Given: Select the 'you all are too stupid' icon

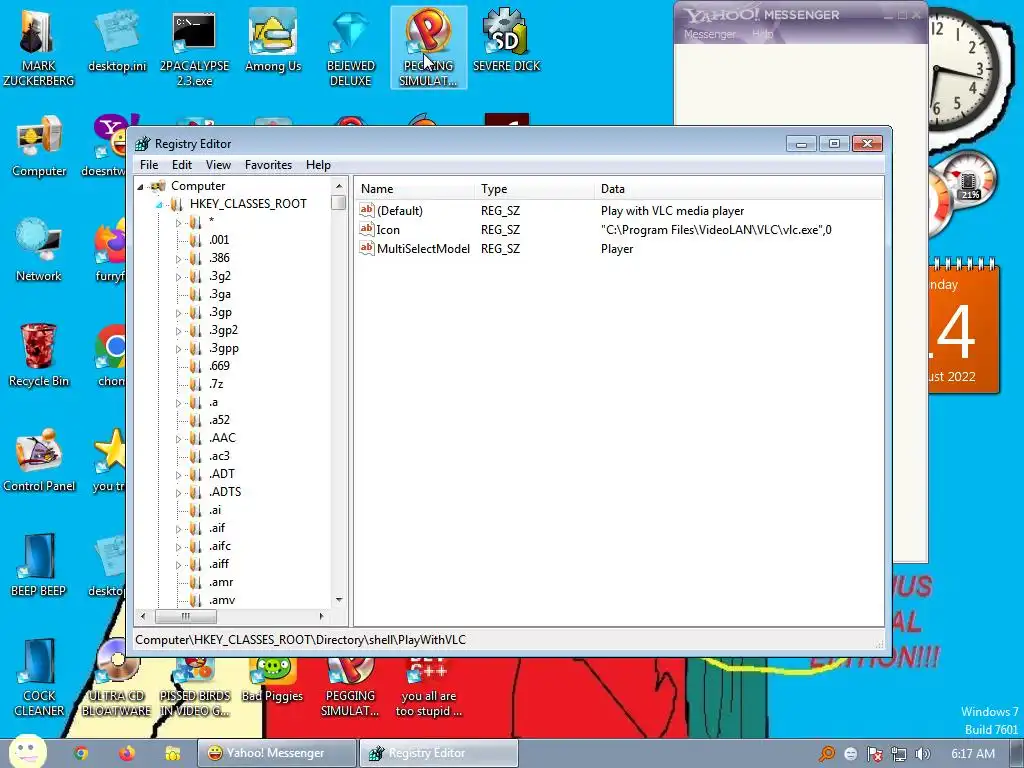Looking at the screenshot, I should [x=428, y=687].
